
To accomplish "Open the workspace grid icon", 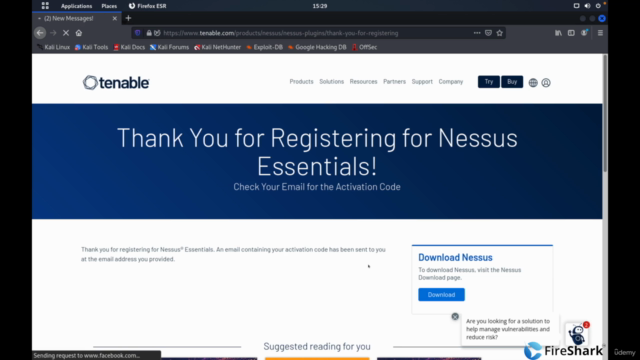I will point(45,6).
